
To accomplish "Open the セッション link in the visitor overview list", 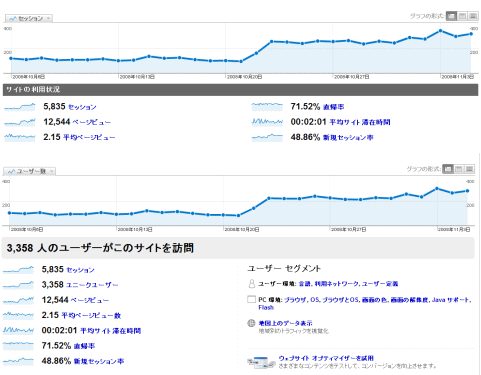I will [x=80, y=270].
